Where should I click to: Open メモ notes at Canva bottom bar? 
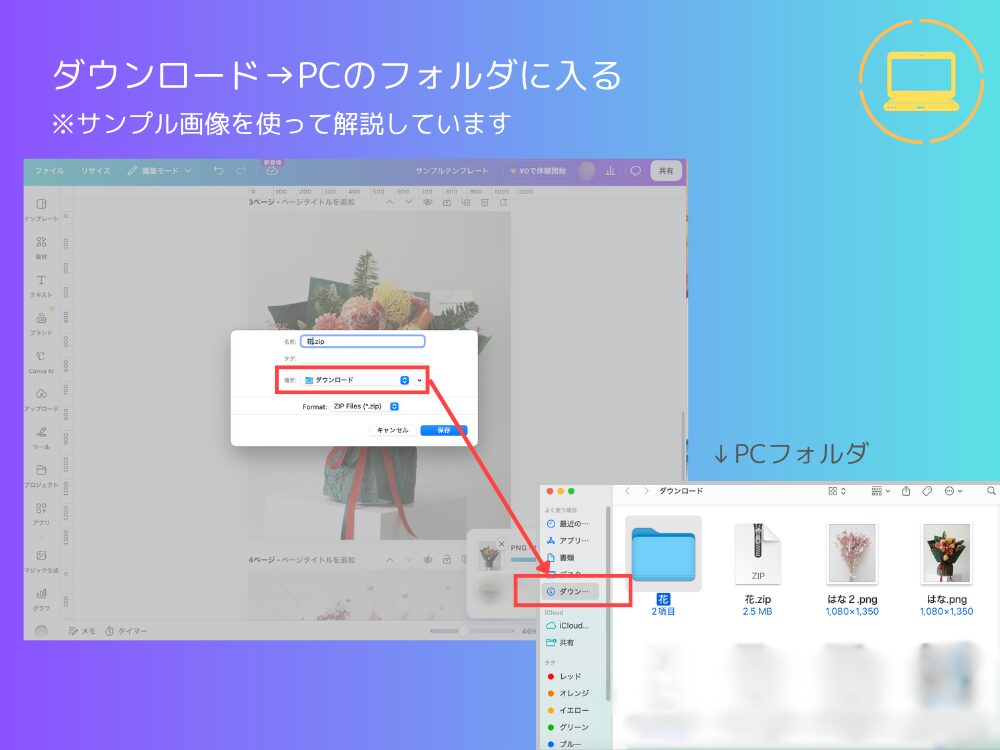(x=82, y=631)
